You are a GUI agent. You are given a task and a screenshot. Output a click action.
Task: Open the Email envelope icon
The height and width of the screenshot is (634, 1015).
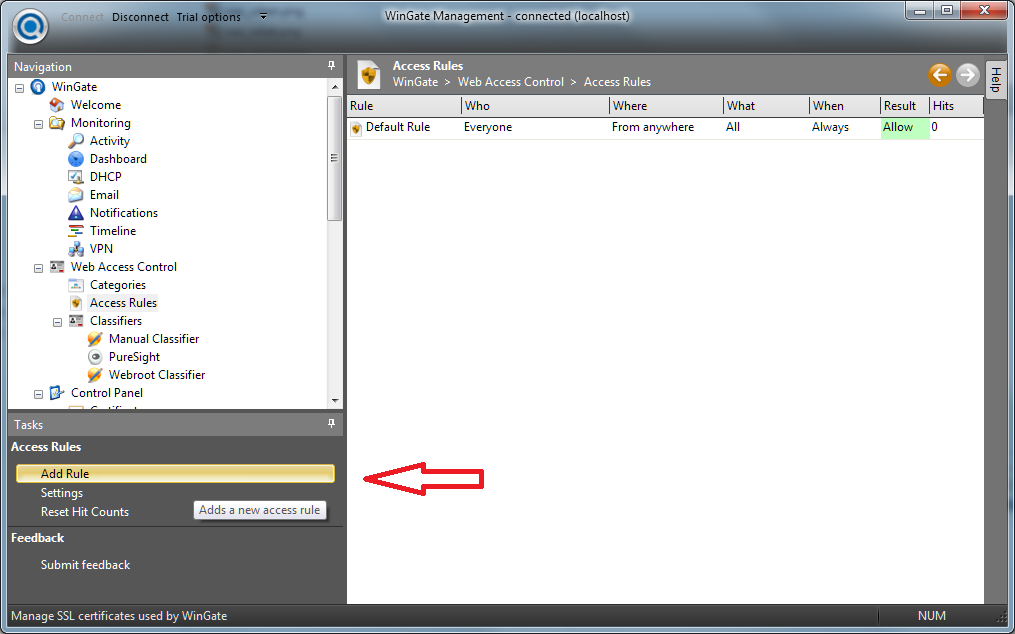tap(76, 195)
